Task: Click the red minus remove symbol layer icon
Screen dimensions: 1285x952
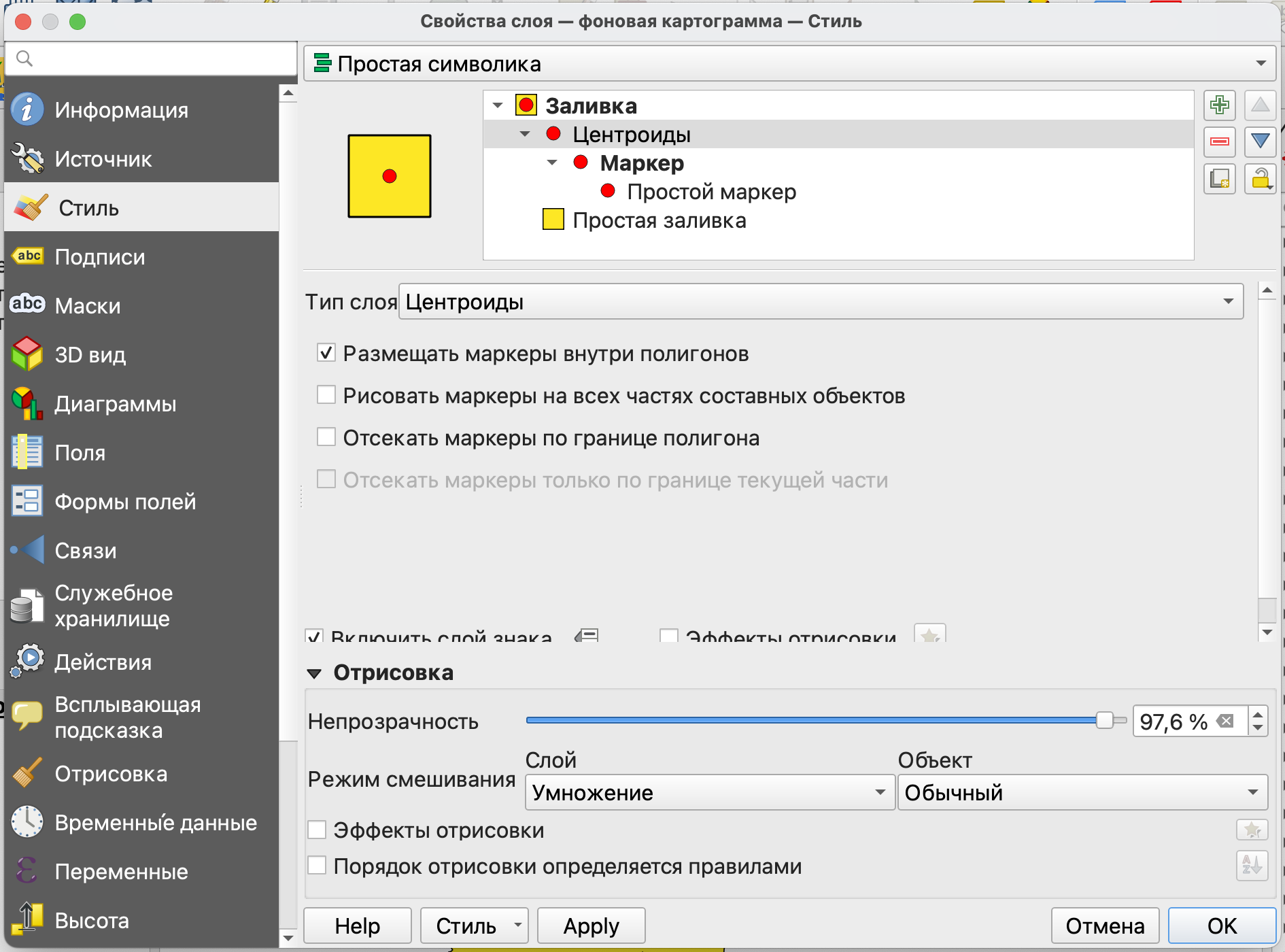Action: [x=1219, y=141]
